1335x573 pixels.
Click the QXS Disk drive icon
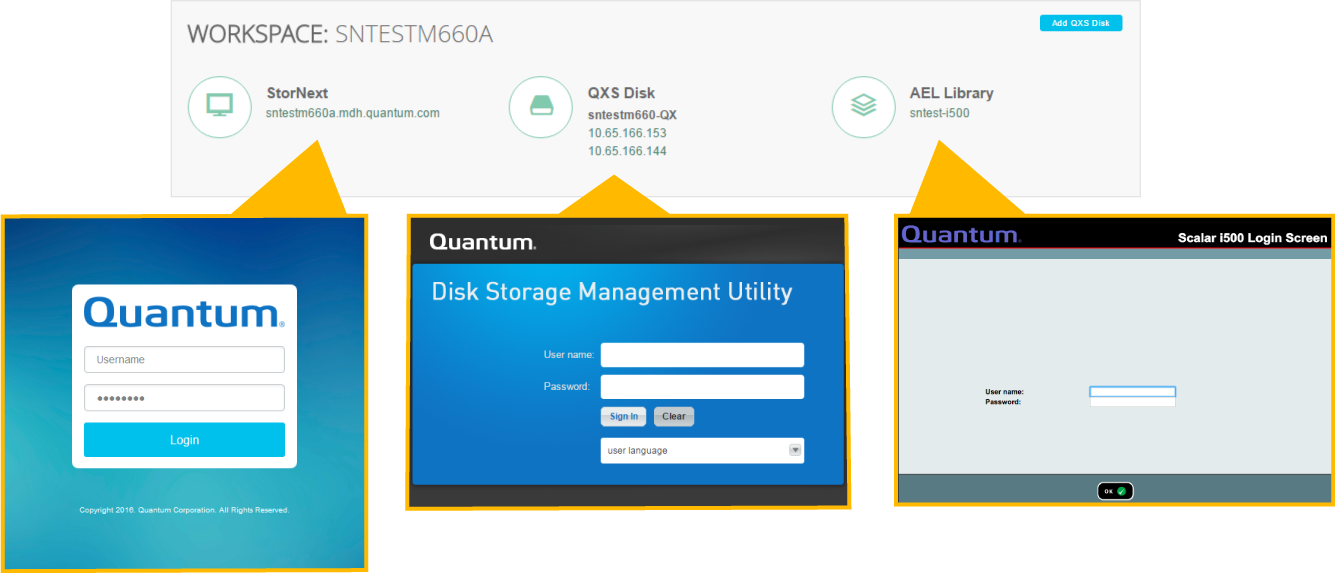(540, 107)
